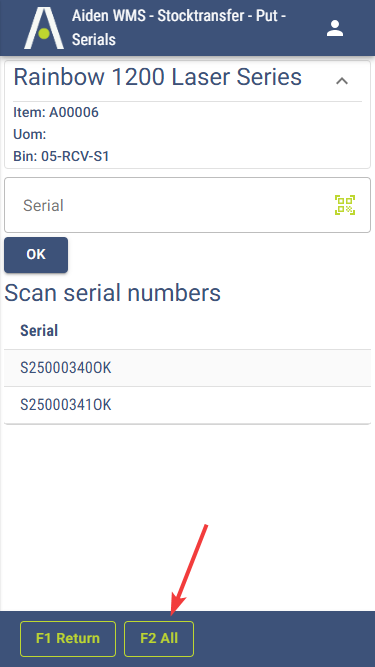Go back with F1 Return

click(68, 638)
